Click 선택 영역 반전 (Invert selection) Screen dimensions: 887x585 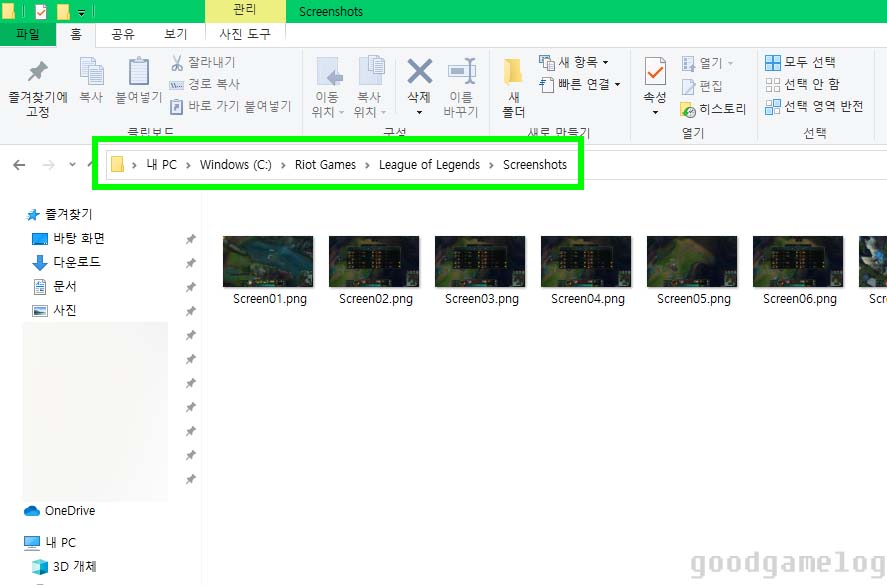click(x=814, y=106)
